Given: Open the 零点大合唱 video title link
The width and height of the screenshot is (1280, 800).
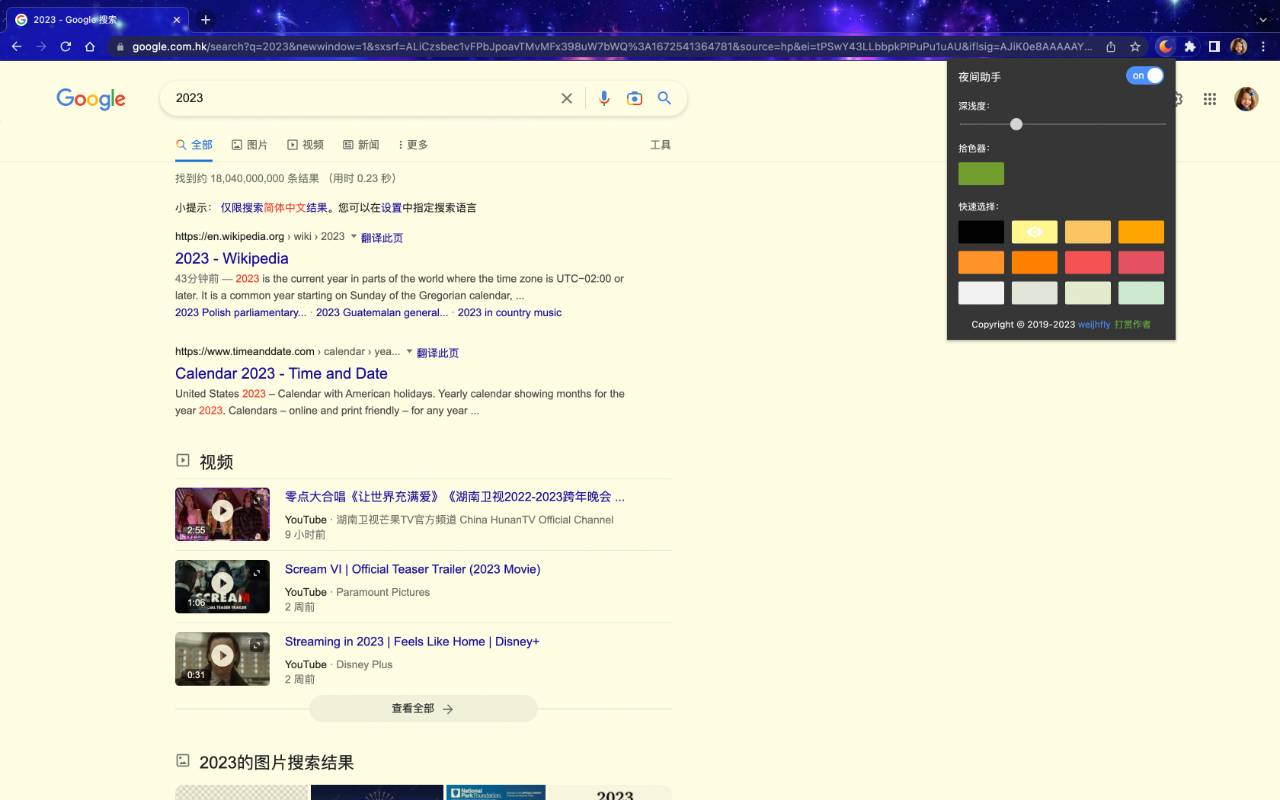Looking at the screenshot, I should (x=455, y=497).
